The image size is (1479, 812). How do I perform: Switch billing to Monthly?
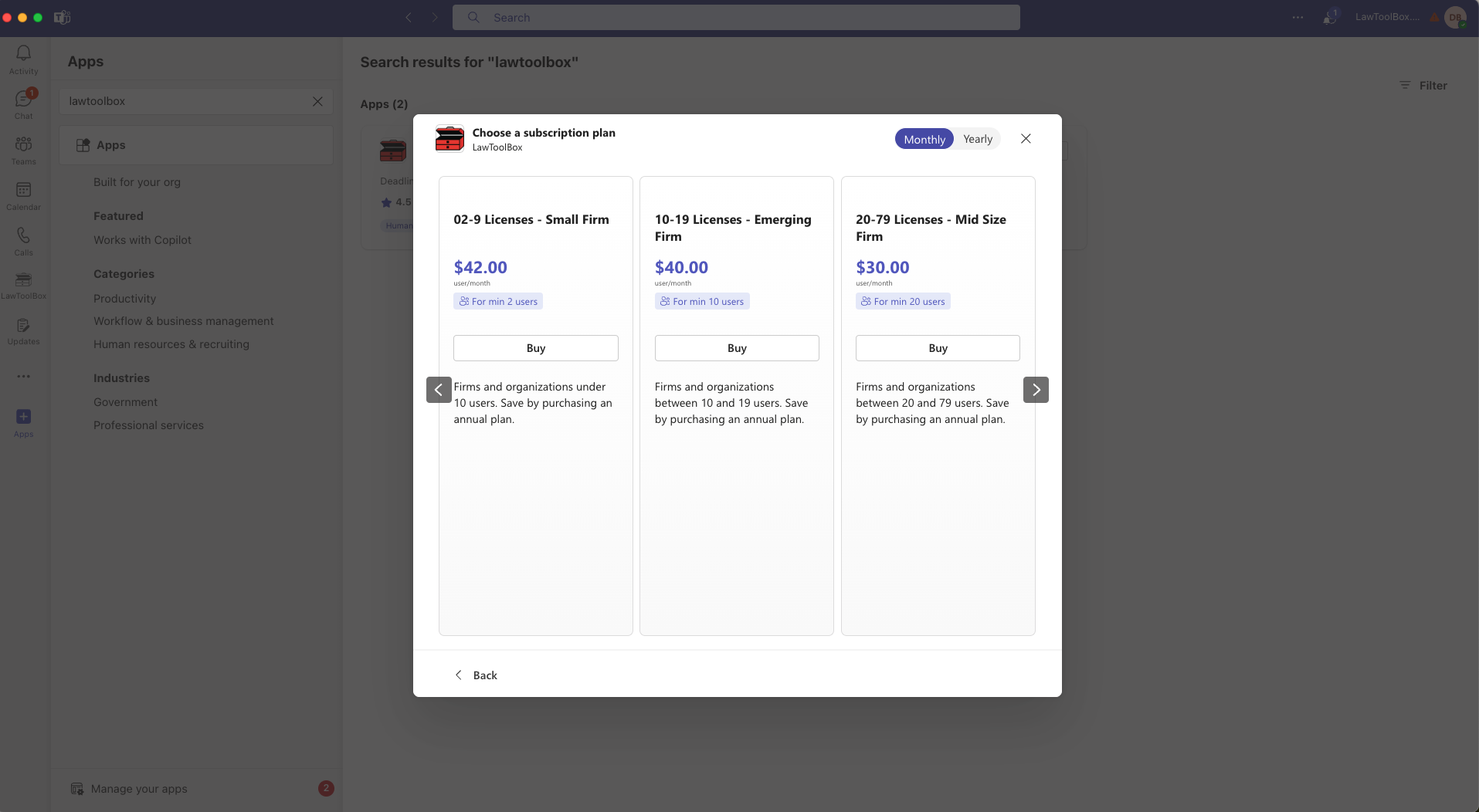[924, 139]
